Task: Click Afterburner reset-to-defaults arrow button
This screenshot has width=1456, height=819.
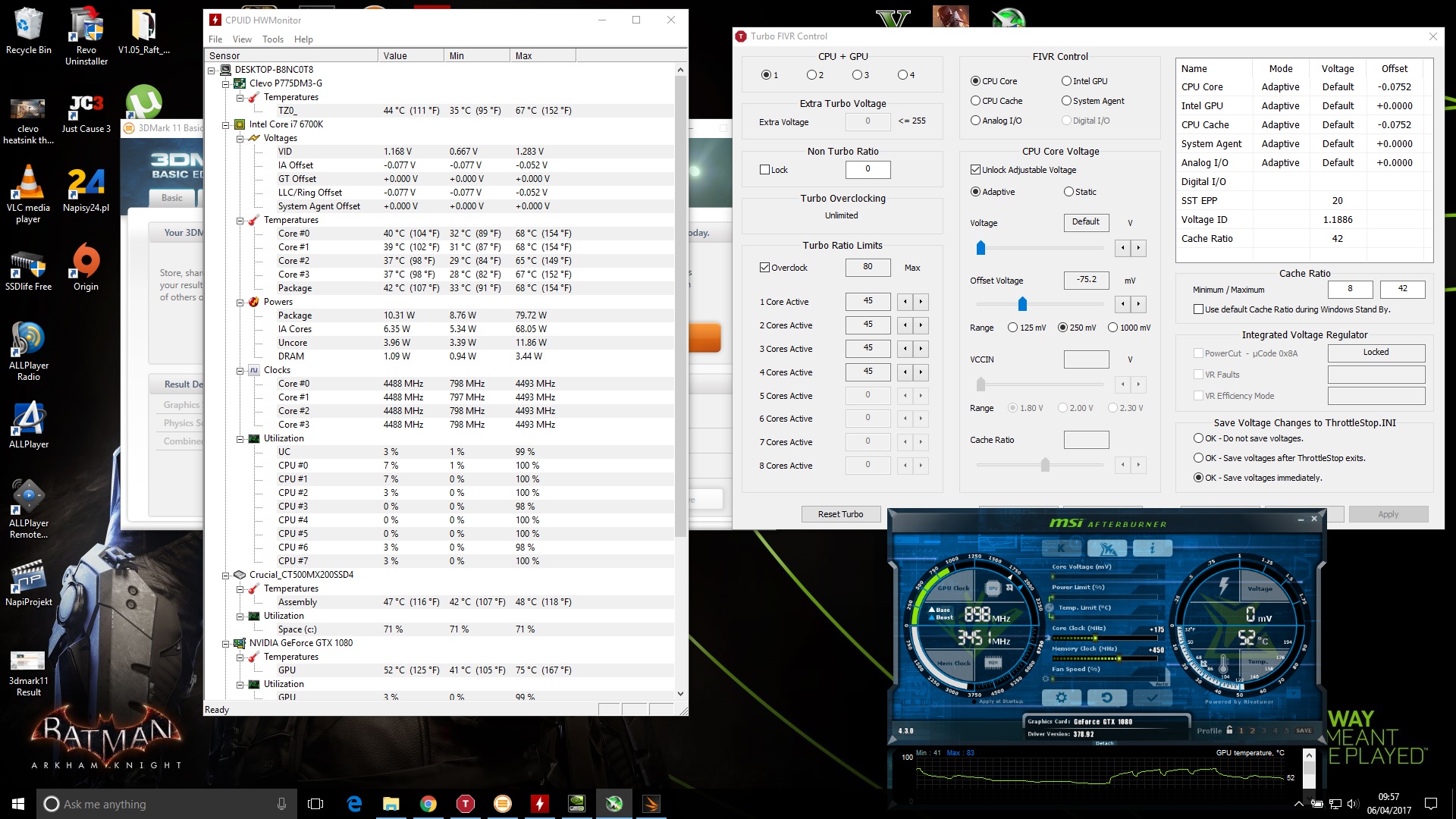Action: click(1106, 698)
